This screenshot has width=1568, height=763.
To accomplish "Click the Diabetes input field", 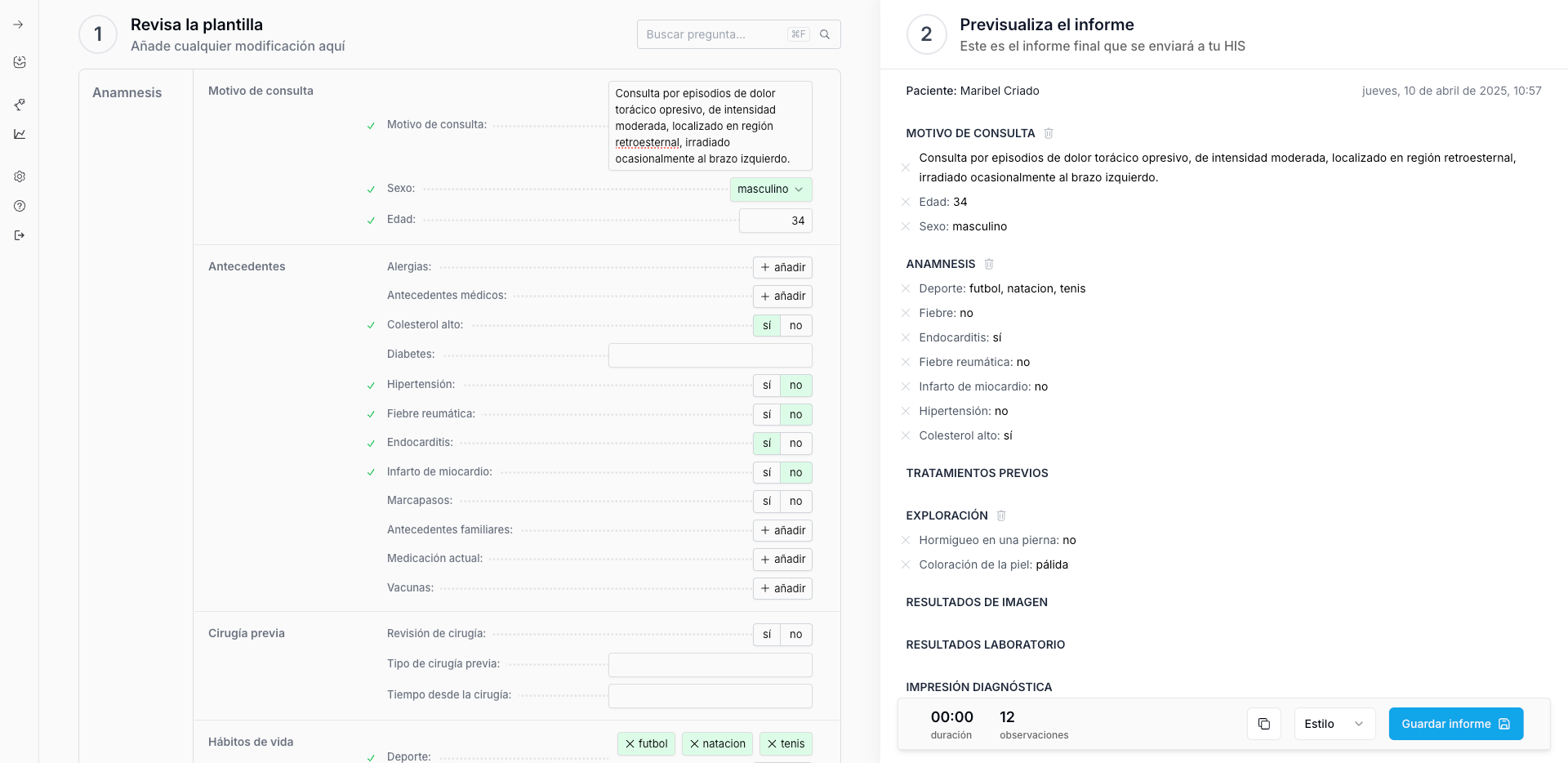I will tap(710, 355).
